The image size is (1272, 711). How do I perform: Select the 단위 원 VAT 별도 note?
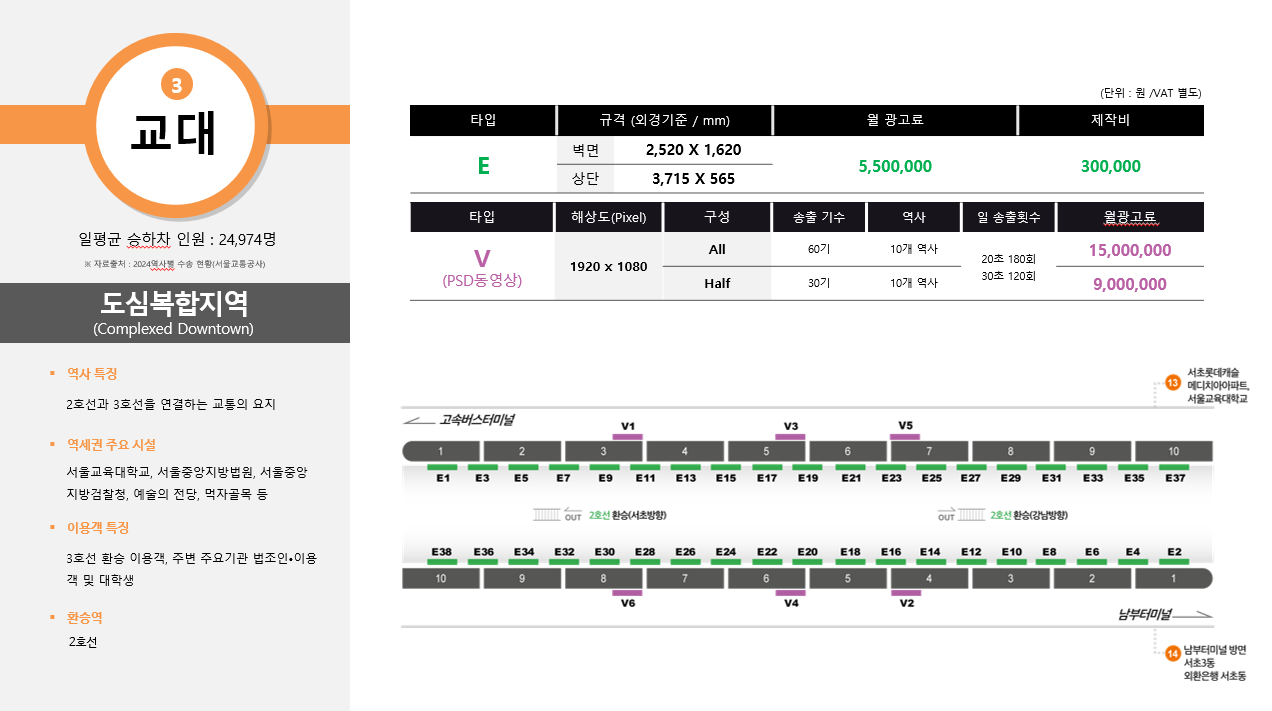[1151, 93]
